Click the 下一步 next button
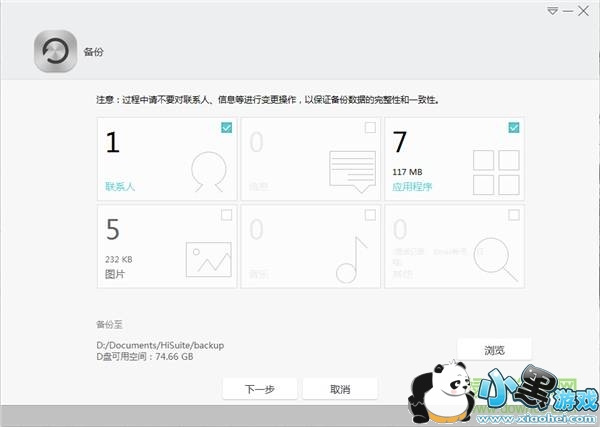Screen dimensions: 600x427 point(259,389)
